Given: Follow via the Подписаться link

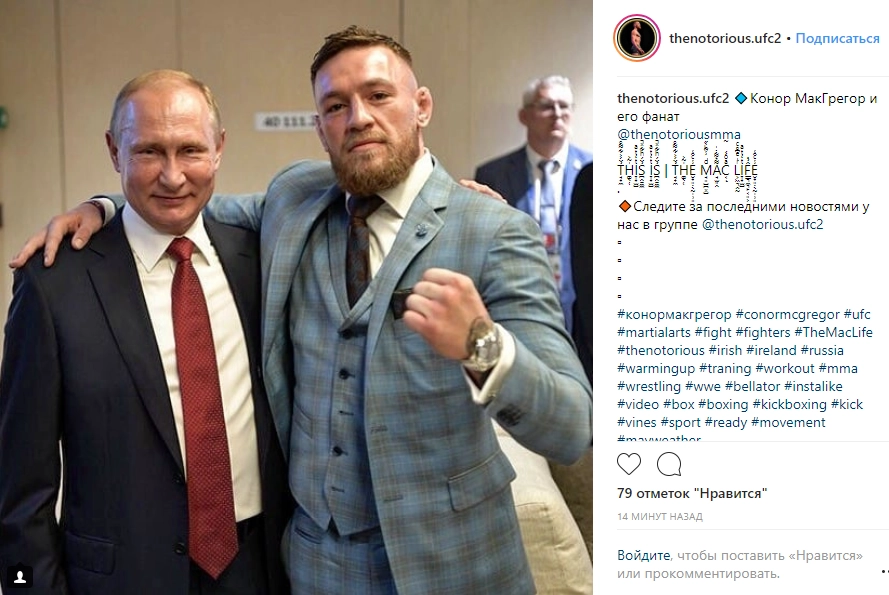Looking at the screenshot, I should pyautogui.click(x=837, y=38).
